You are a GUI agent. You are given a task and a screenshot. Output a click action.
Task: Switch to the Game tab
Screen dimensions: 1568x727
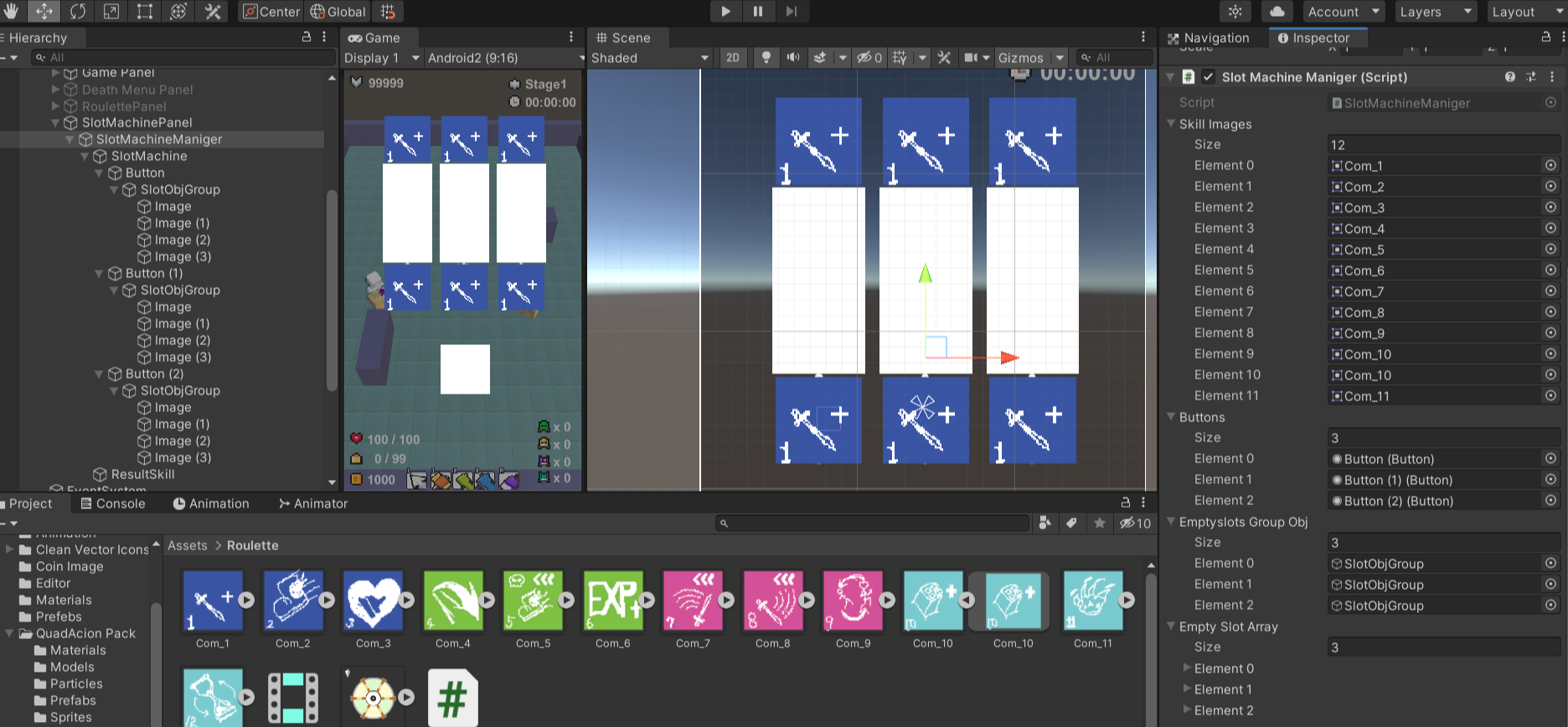(374, 38)
